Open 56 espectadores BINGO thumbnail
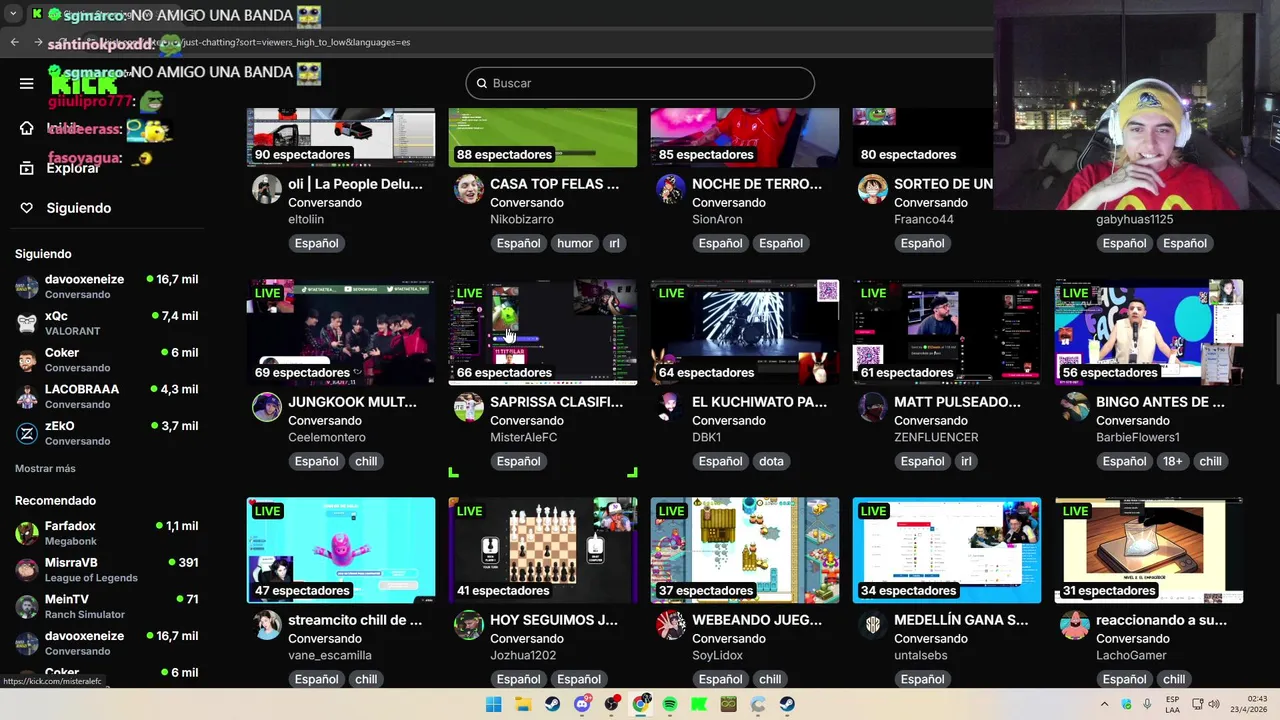This screenshot has width=1280, height=720. pos(1149,332)
